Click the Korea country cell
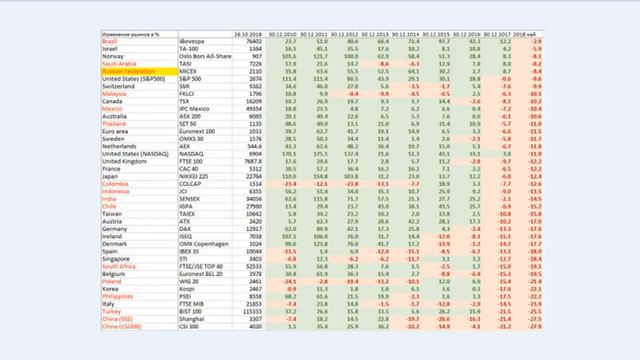 coord(140,289)
